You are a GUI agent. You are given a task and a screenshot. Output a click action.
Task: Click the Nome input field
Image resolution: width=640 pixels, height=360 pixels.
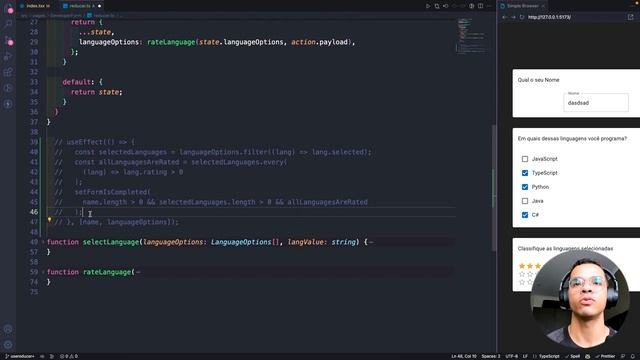(x=596, y=102)
